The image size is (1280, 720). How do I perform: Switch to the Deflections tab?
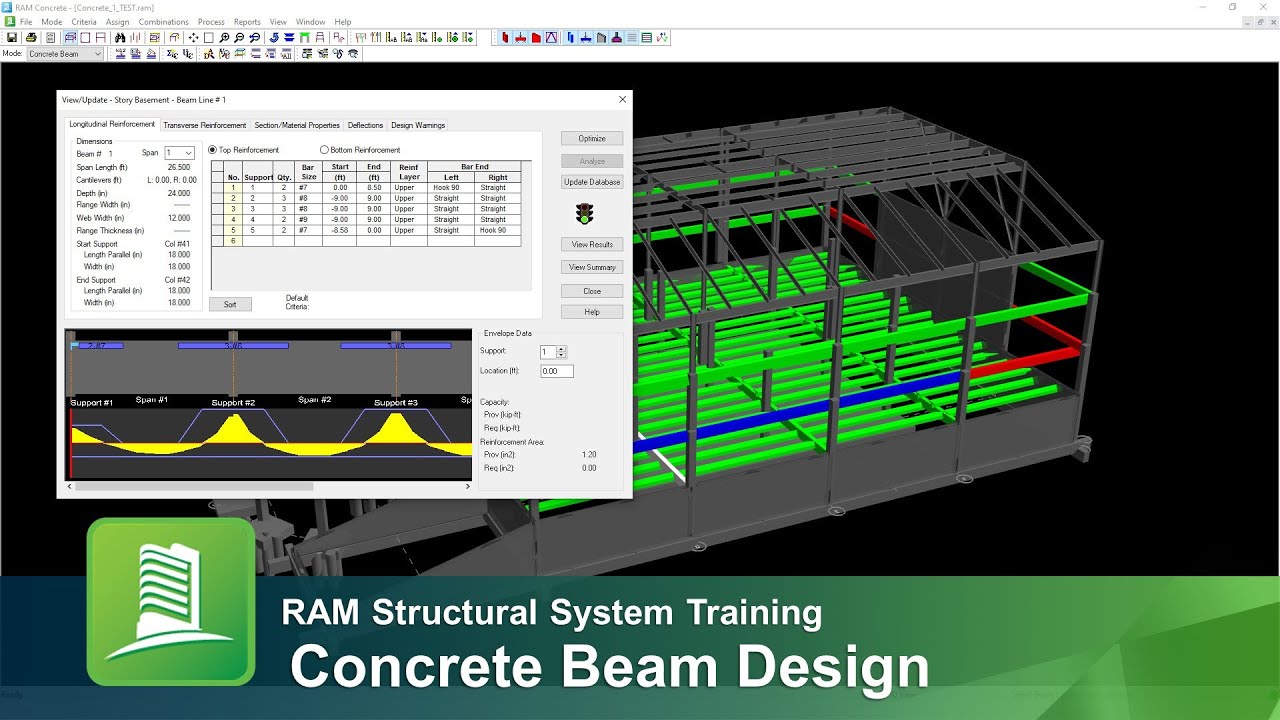[x=365, y=126]
